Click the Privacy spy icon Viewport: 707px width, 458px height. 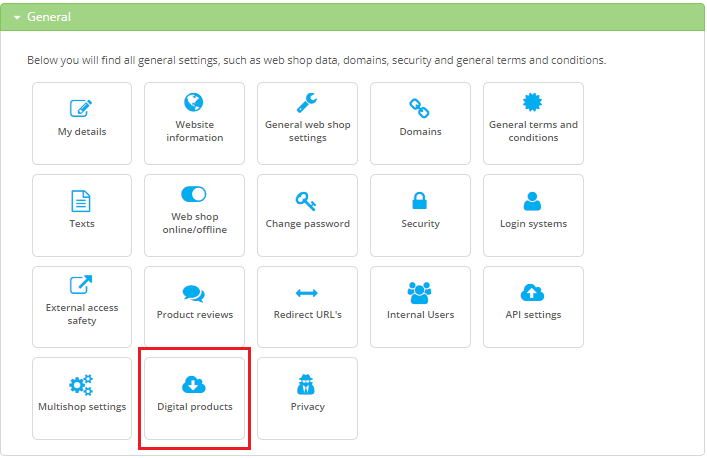tap(307, 385)
